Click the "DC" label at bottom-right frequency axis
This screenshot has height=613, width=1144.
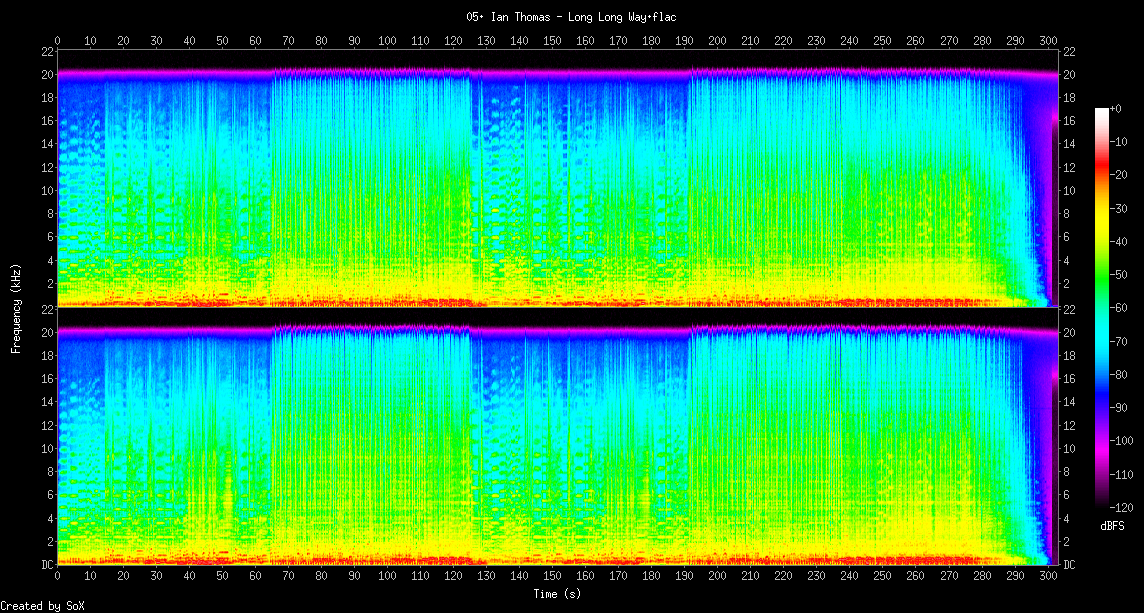[x=1069, y=565]
